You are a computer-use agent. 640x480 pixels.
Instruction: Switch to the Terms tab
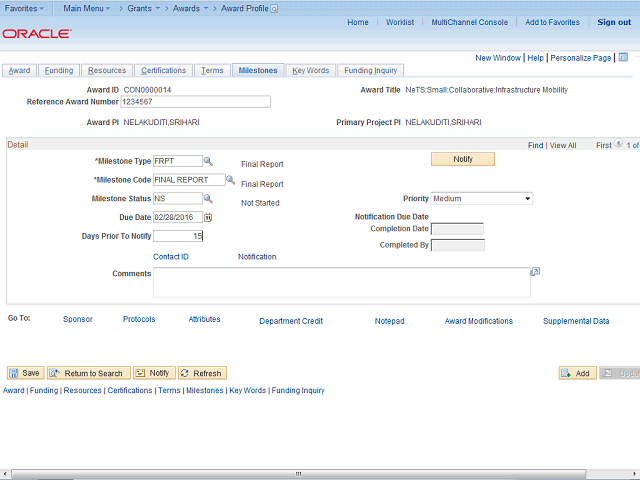(x=212, y=71)
